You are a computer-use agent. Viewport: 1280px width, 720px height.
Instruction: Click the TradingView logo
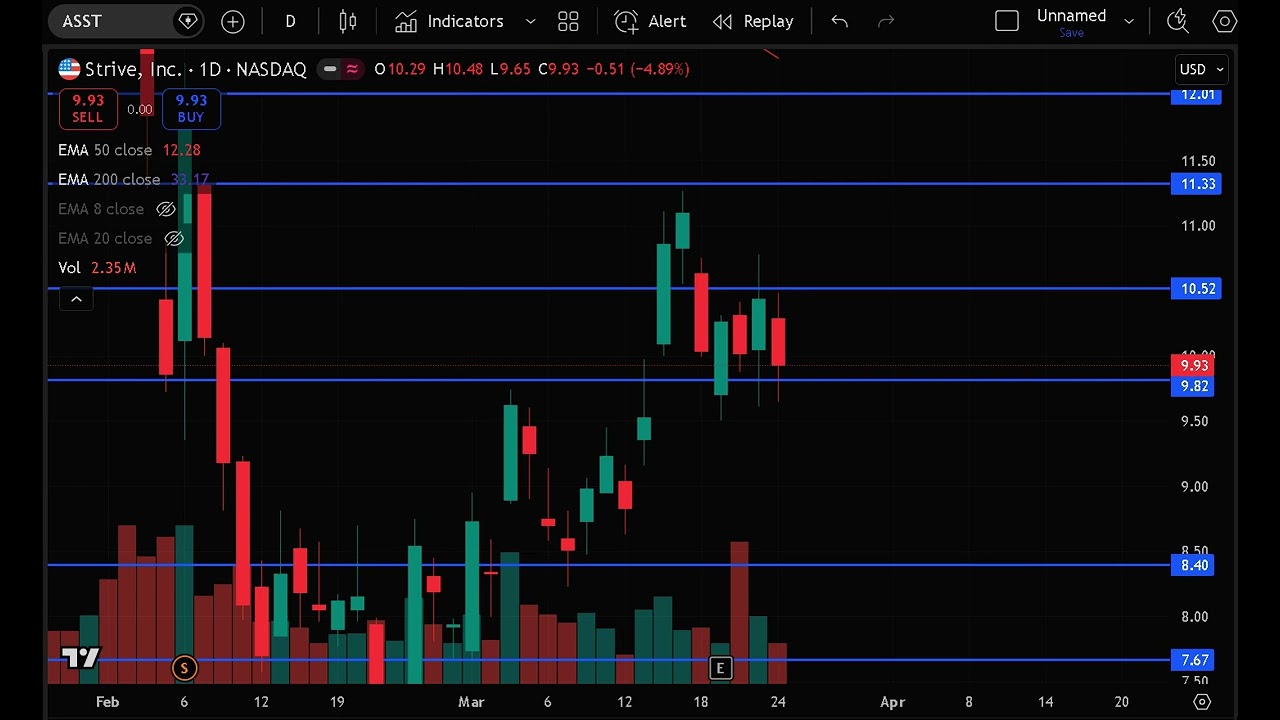(81, 658)
